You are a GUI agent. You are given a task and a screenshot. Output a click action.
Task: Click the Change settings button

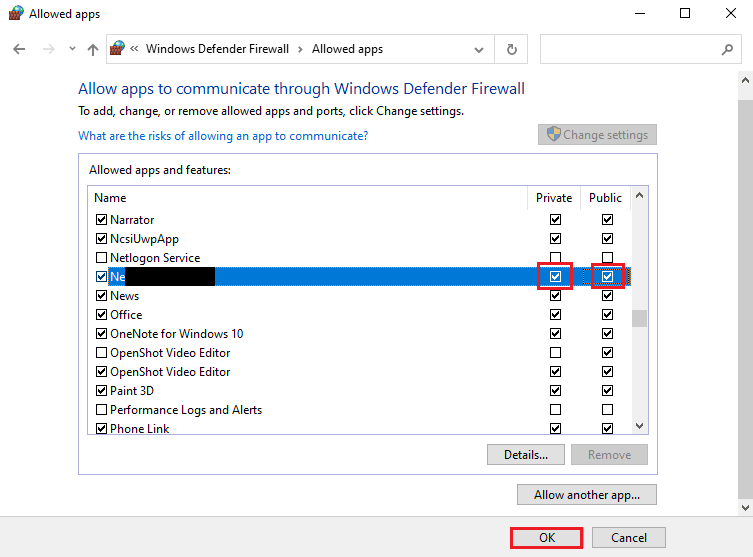[597, 135]
